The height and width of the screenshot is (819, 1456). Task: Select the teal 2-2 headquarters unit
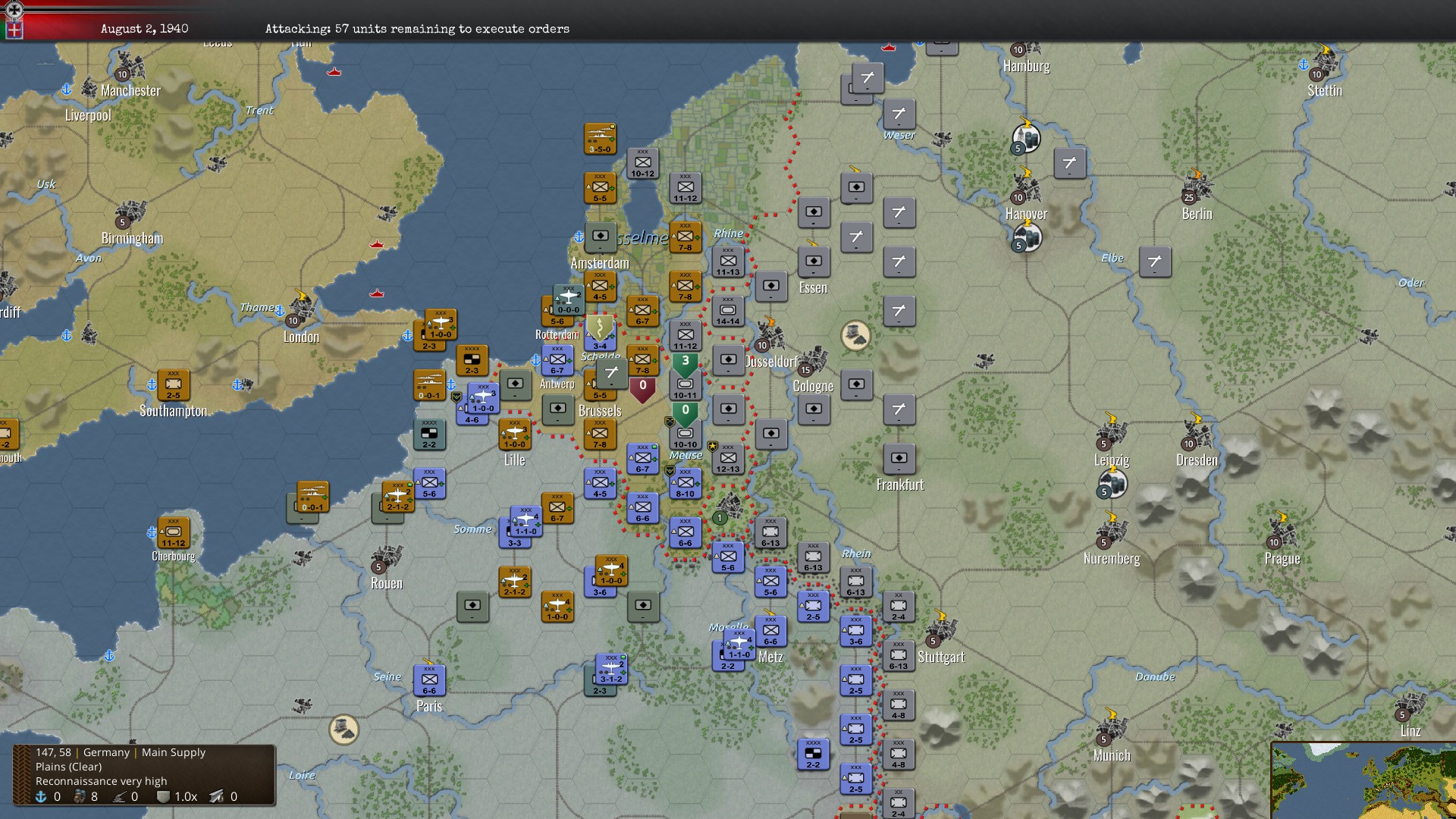tap(429, 434)
